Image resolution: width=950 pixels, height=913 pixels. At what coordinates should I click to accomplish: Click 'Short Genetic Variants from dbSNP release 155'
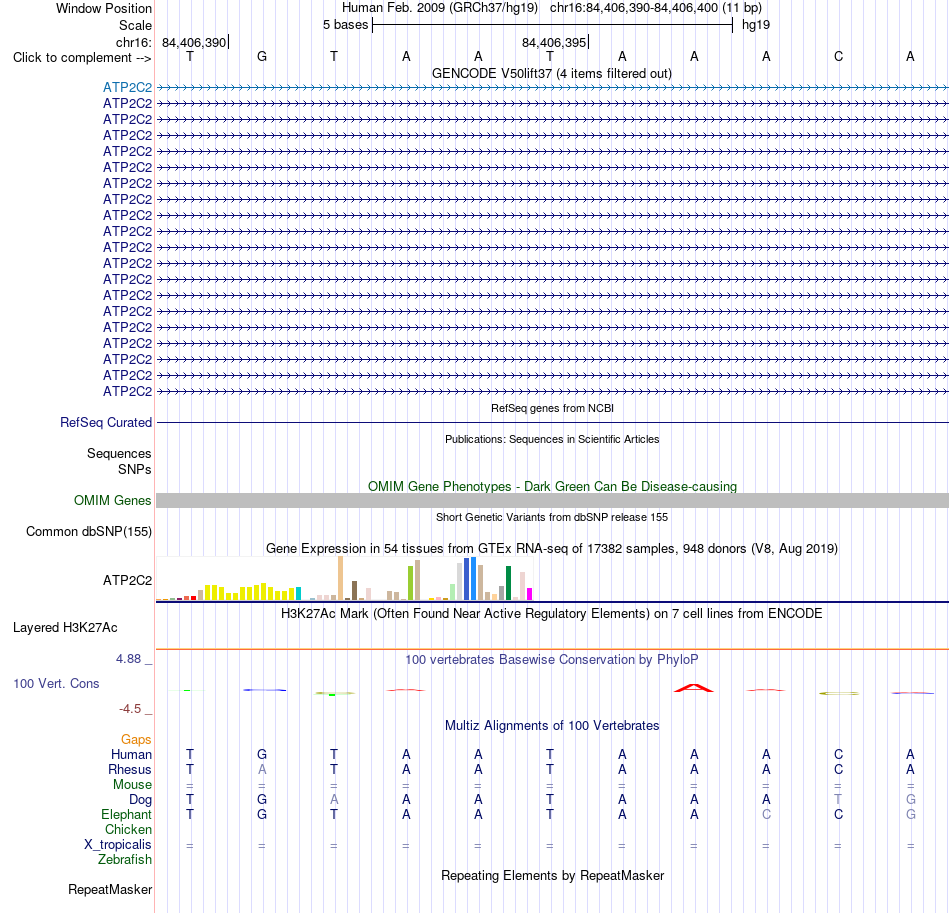[x=552, y=517]
